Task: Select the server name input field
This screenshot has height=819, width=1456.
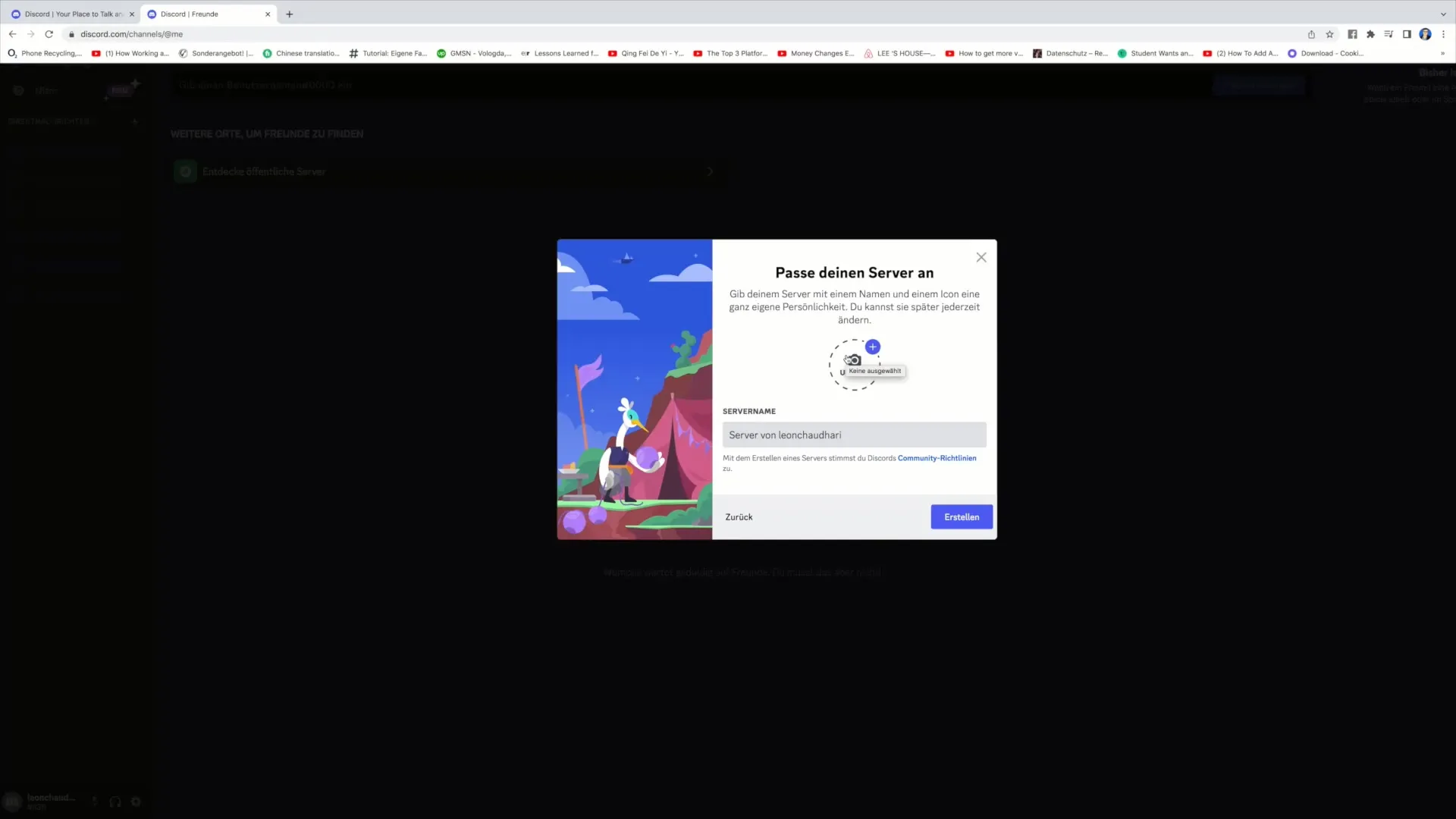Action: 854,434
